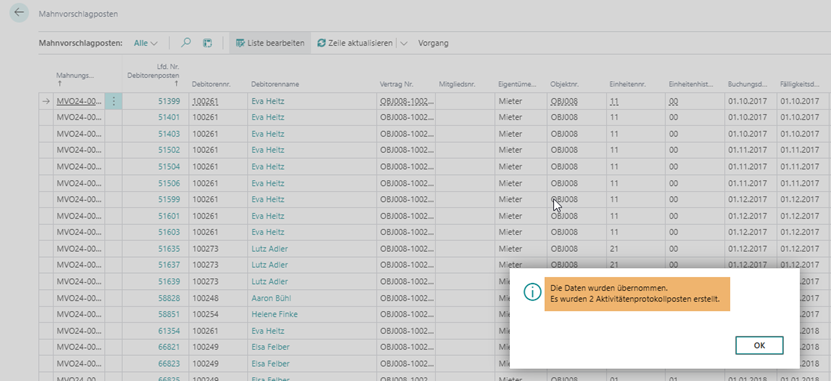This screenshot has width=831, height=381.
Task: Expand the chevron next to Zeile aktualisieren
Action: tap(403, 43)
